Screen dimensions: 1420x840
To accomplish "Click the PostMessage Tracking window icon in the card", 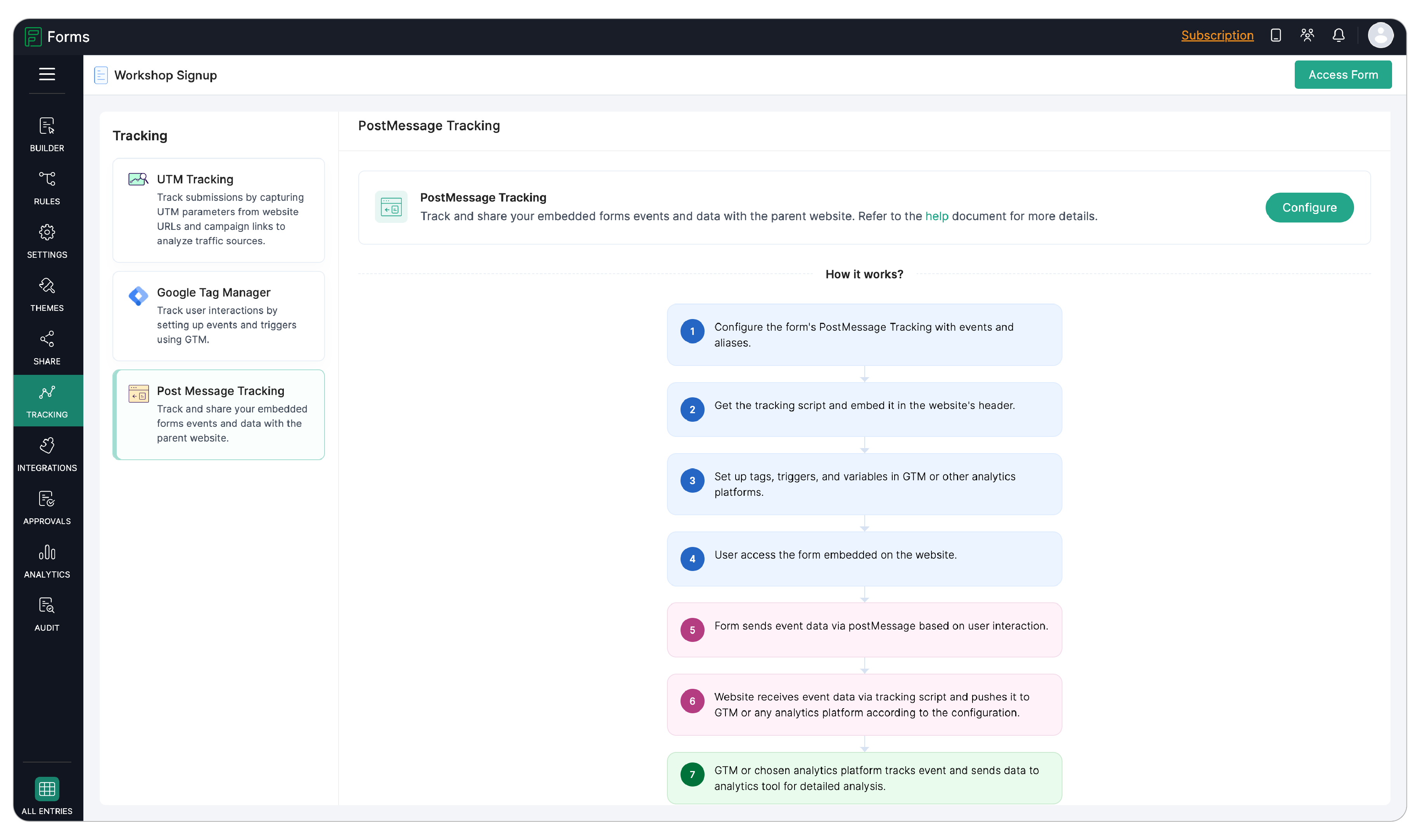I will pos(391,207).
